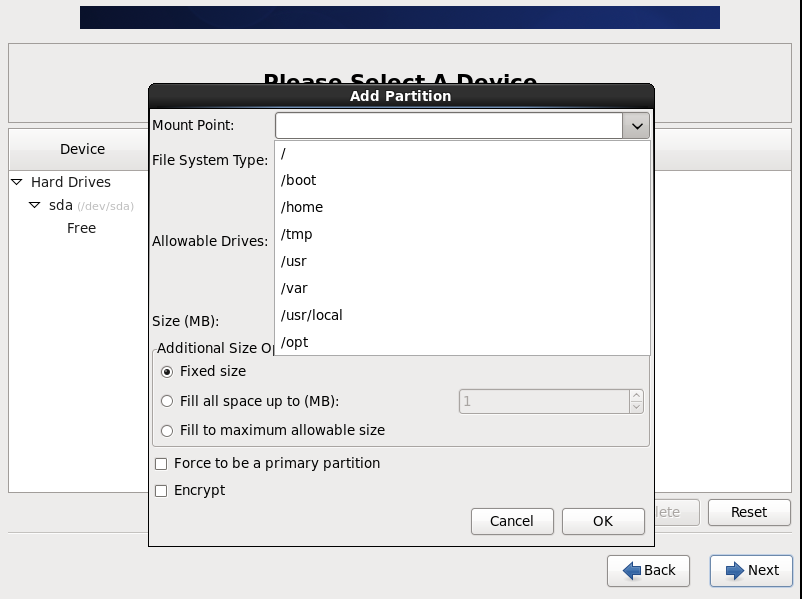Click the Mount Point text field
Image resolution: width=802 pixels, height=599 pixels.
click(449, 126)
